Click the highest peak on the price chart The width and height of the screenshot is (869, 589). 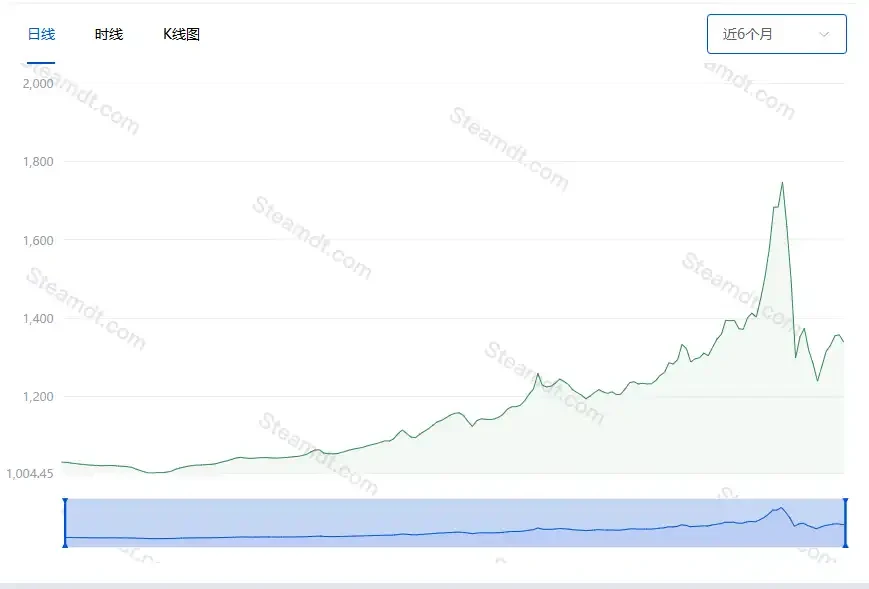(x=783, y=182)
